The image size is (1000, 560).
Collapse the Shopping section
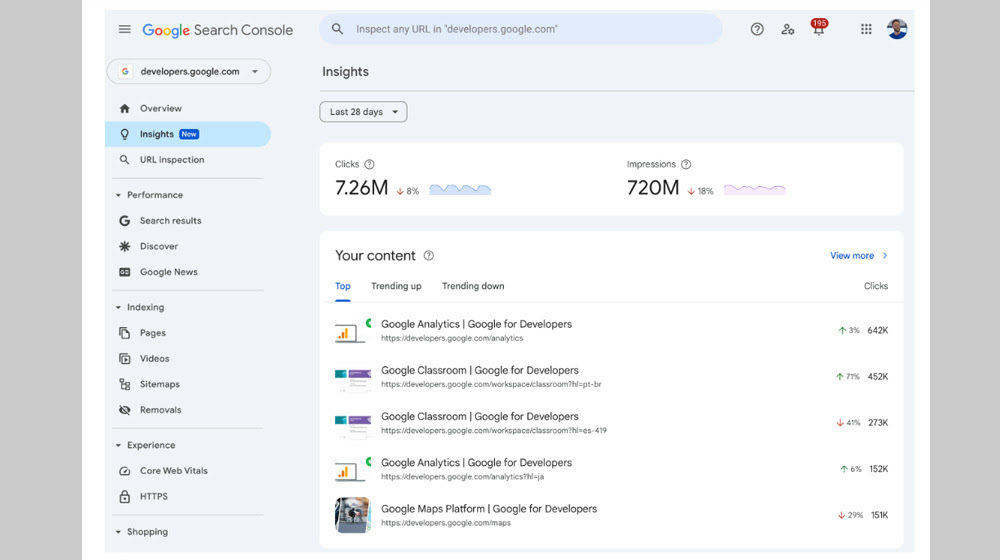click(x=118, y=532)
